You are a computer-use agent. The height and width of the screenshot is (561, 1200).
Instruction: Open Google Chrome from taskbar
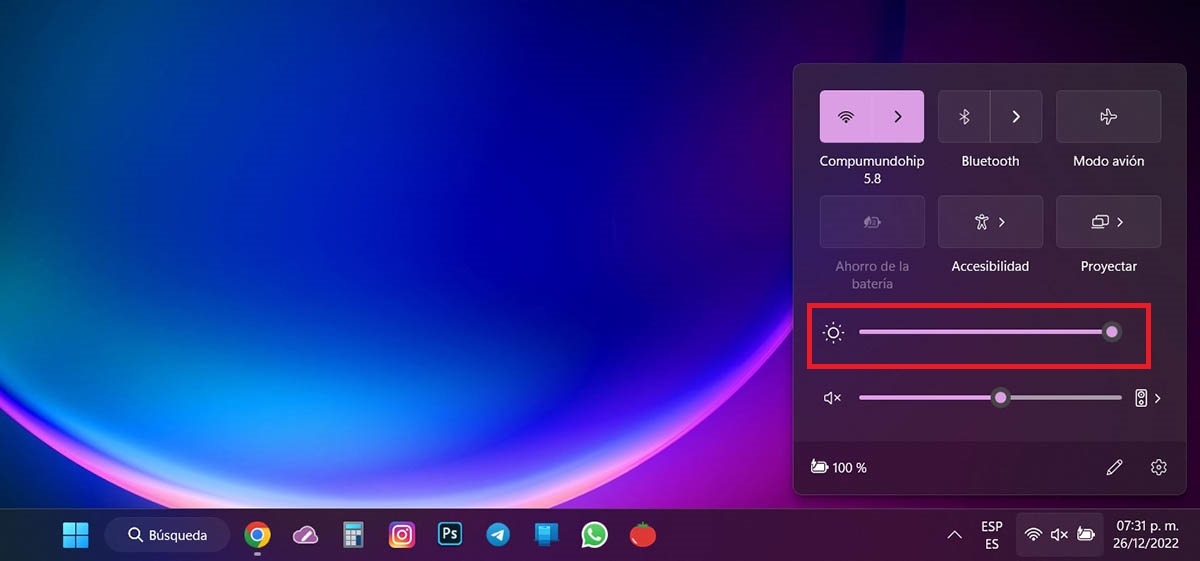click(x=257, y=535)
